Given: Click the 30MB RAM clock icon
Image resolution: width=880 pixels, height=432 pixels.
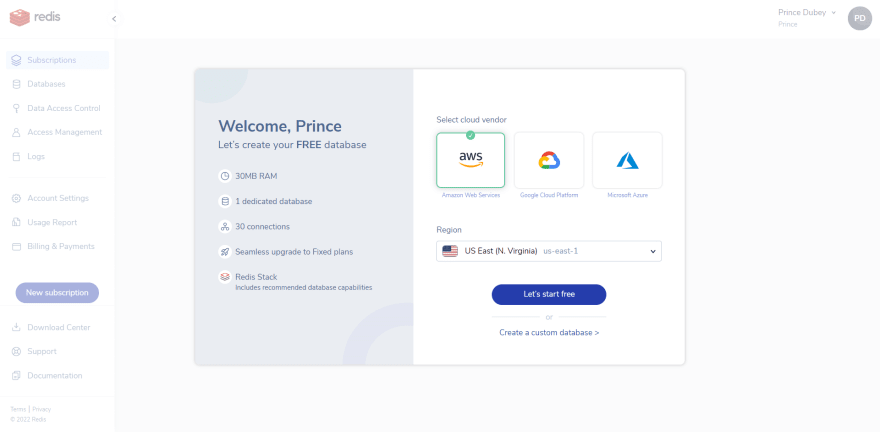Looking at the screenshot, I should 224,176.
